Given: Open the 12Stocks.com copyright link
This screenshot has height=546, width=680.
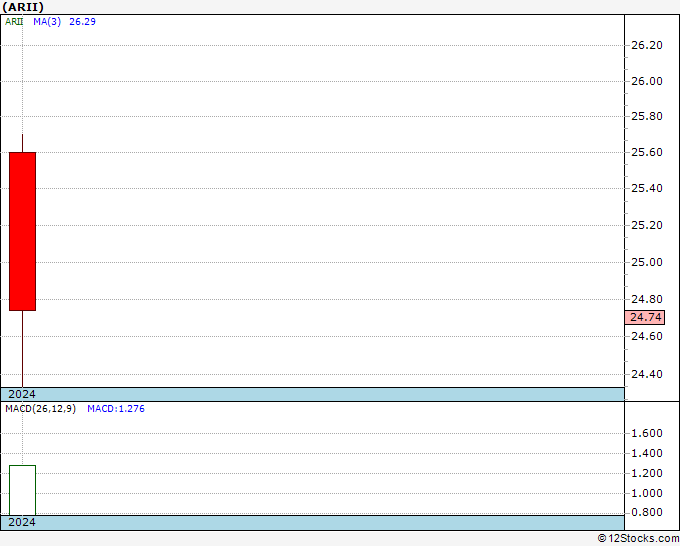Looking at the screenshot, I should point(638,538).
